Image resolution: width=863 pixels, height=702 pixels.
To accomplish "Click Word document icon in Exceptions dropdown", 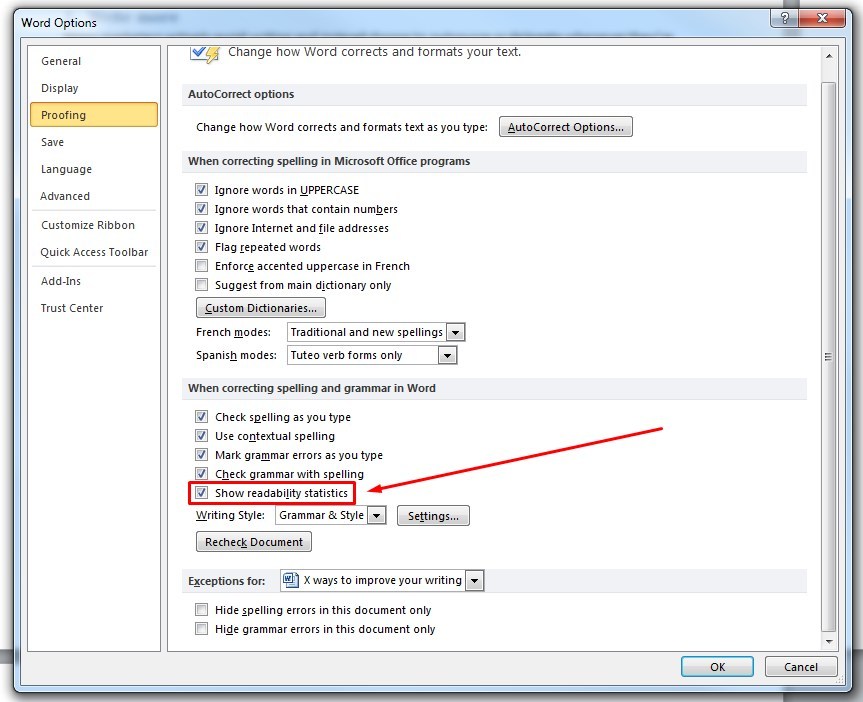I will (x=290, y=580).
